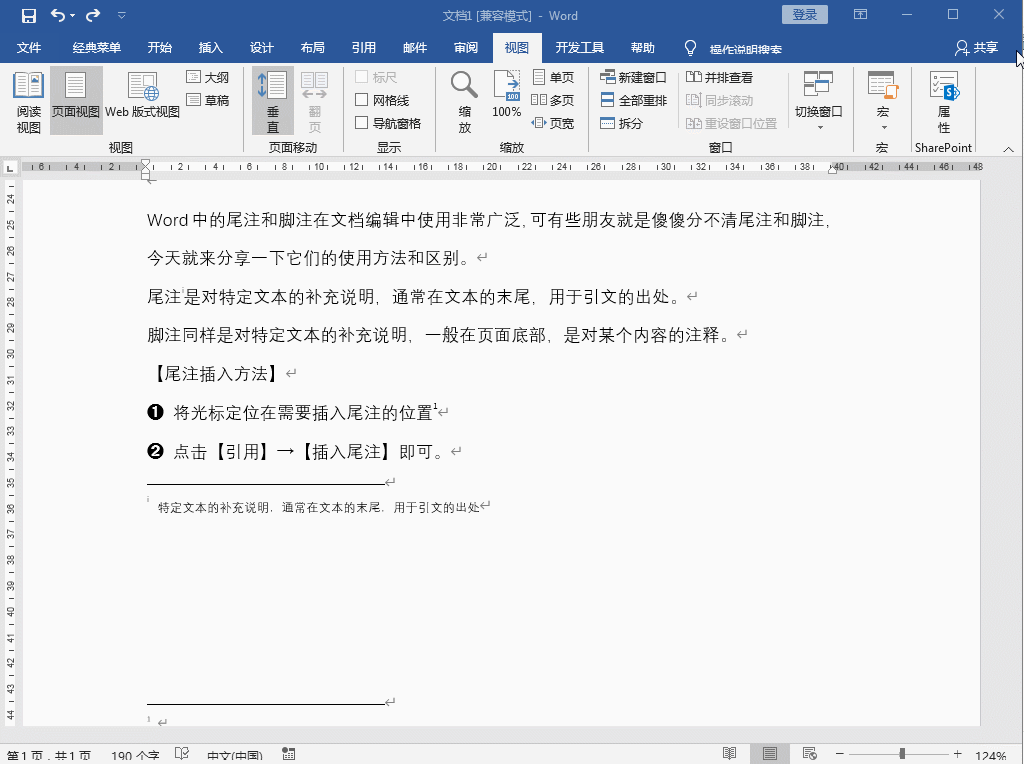Click Reset Window Position (重设窗口位置)
Viewport: 1024px width, 764px height.
731,123
